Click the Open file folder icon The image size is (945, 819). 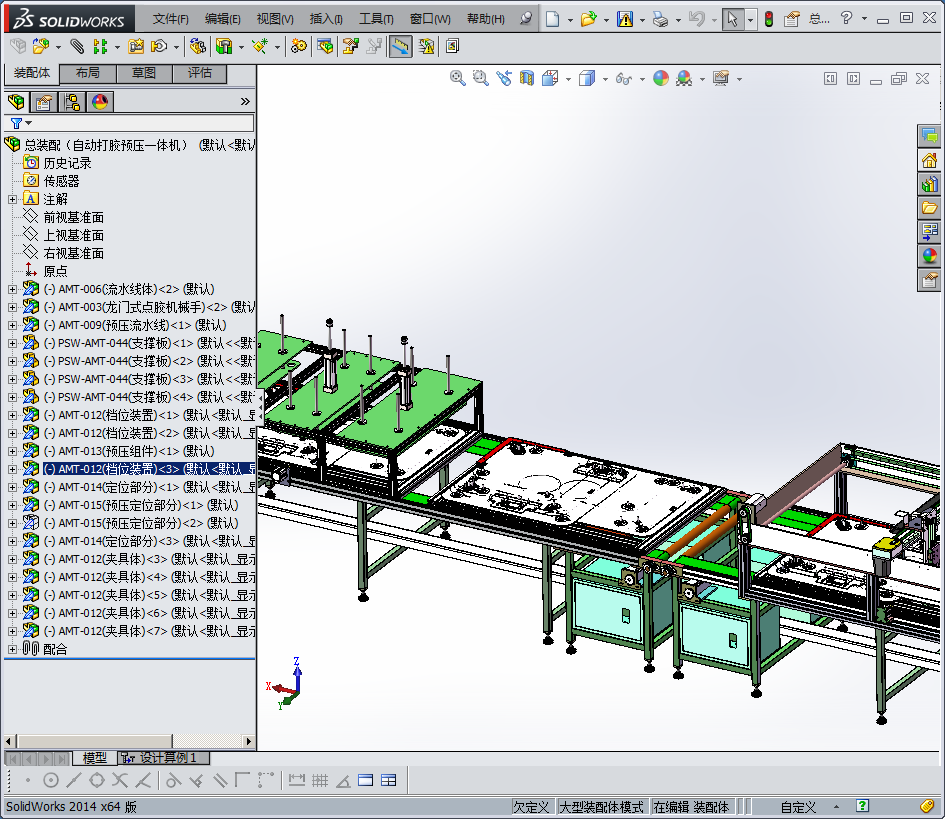point(588,19)
